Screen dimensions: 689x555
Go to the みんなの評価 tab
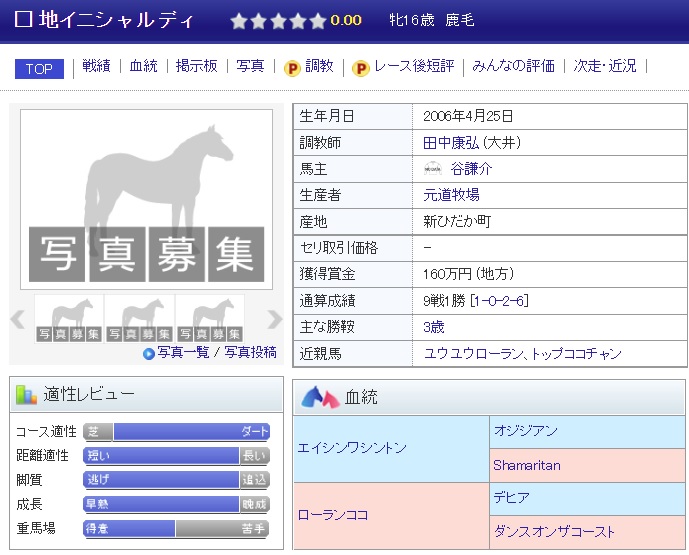[x=513, y=67]
